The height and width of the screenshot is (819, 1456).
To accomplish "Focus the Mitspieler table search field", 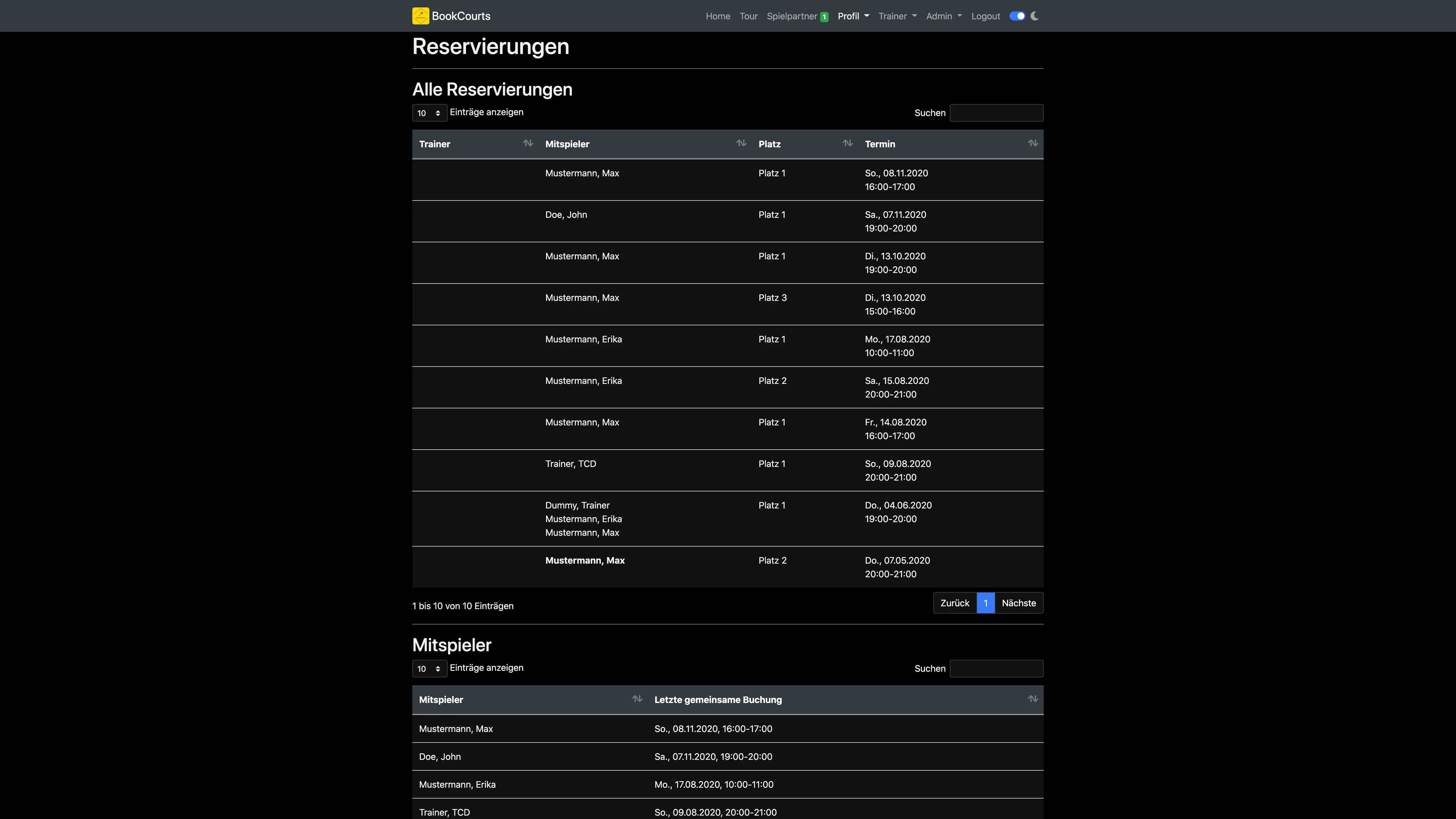I will coord(996,669).
